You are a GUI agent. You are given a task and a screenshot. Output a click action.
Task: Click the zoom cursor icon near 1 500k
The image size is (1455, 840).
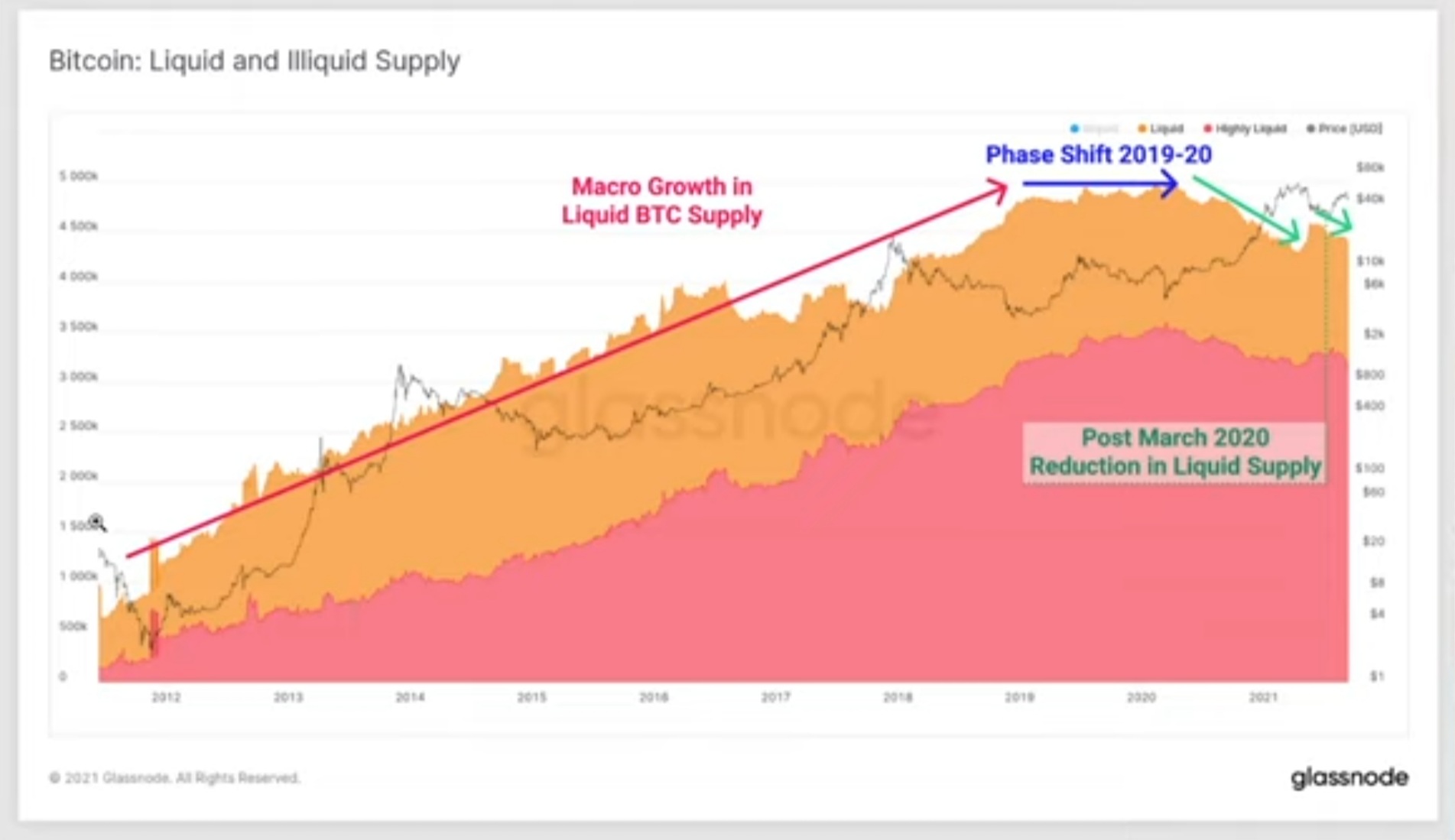click(97, 524)
